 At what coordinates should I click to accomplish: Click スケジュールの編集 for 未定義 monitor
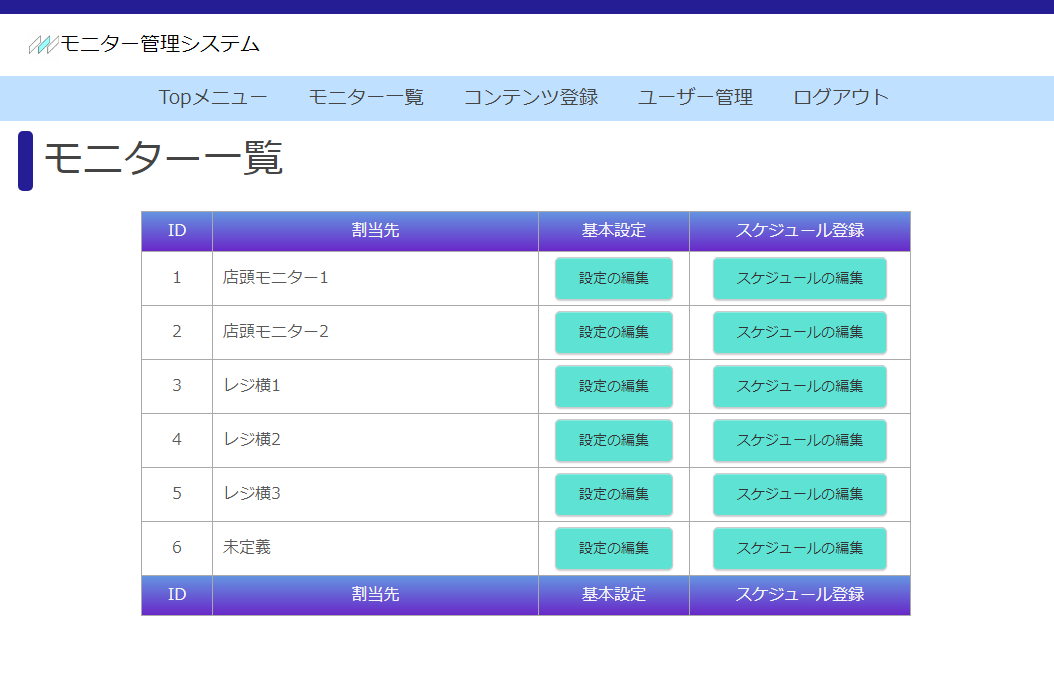coord(800,548)
